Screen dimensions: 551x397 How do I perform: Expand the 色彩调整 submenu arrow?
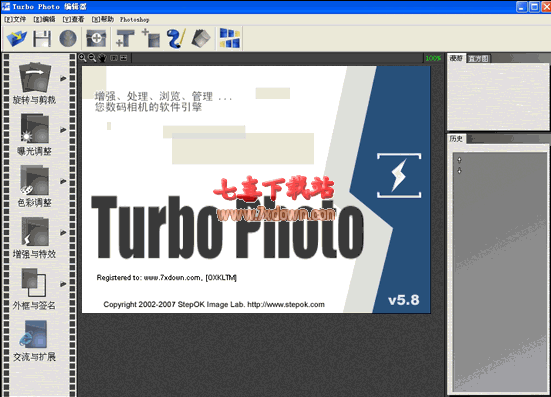63,181
